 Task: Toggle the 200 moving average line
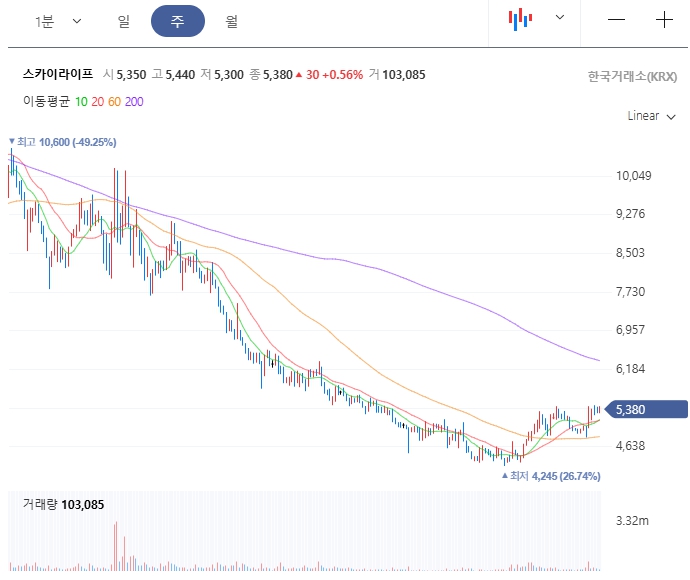tap(134, 102)
